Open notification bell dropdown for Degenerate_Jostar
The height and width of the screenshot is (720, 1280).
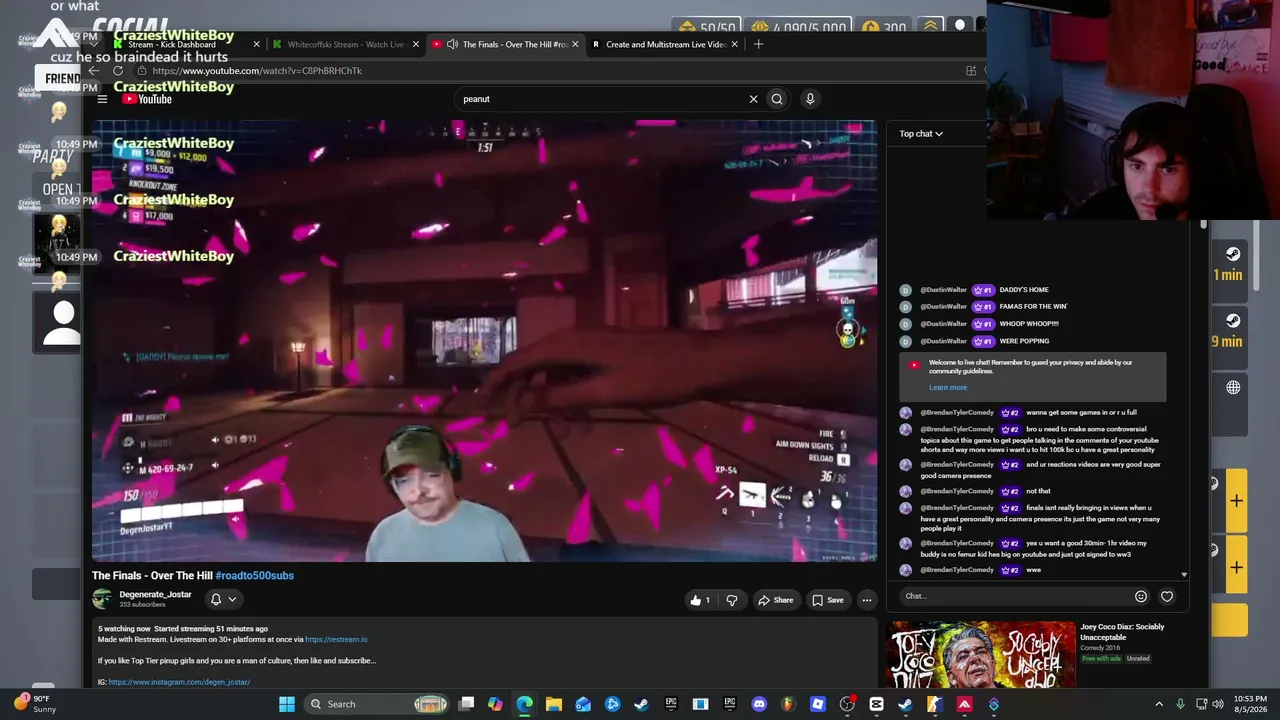(x=222, y=599)
